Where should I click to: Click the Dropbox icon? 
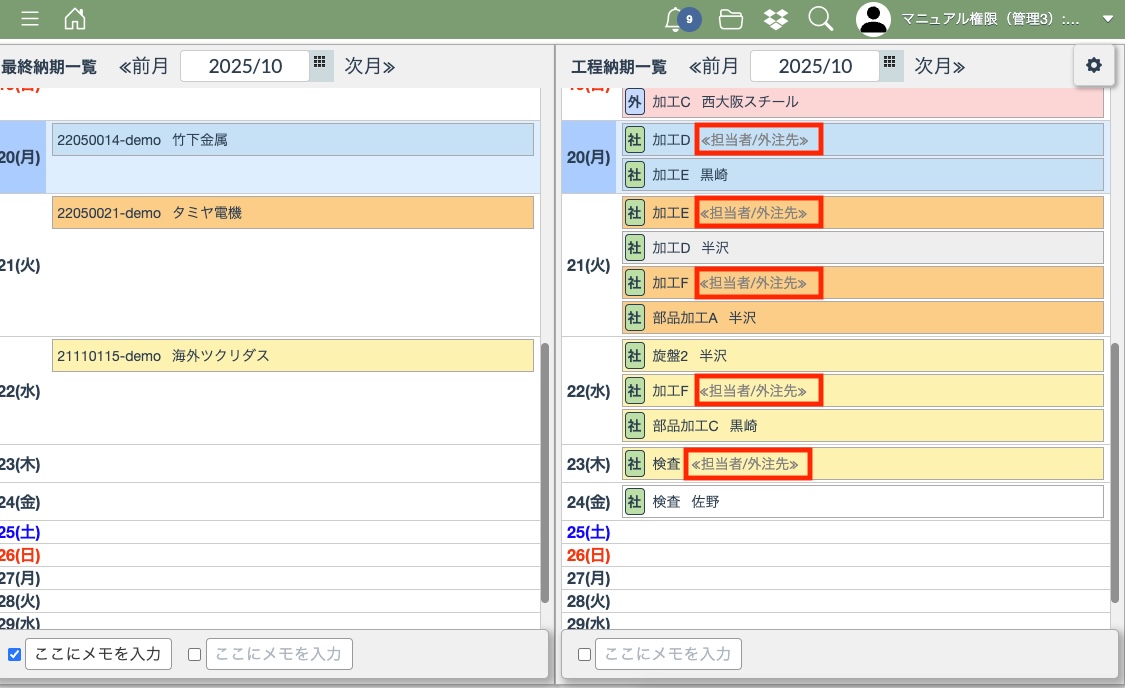775,19
